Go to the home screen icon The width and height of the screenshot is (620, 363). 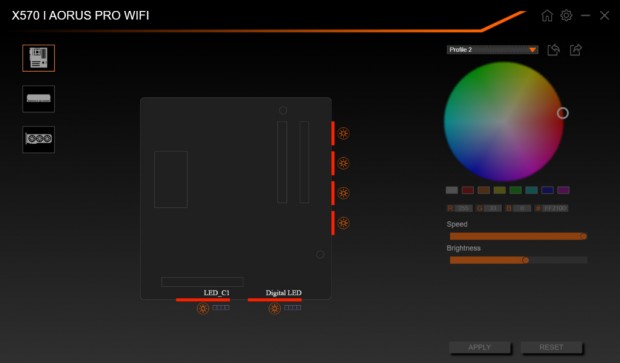(547, 15)
